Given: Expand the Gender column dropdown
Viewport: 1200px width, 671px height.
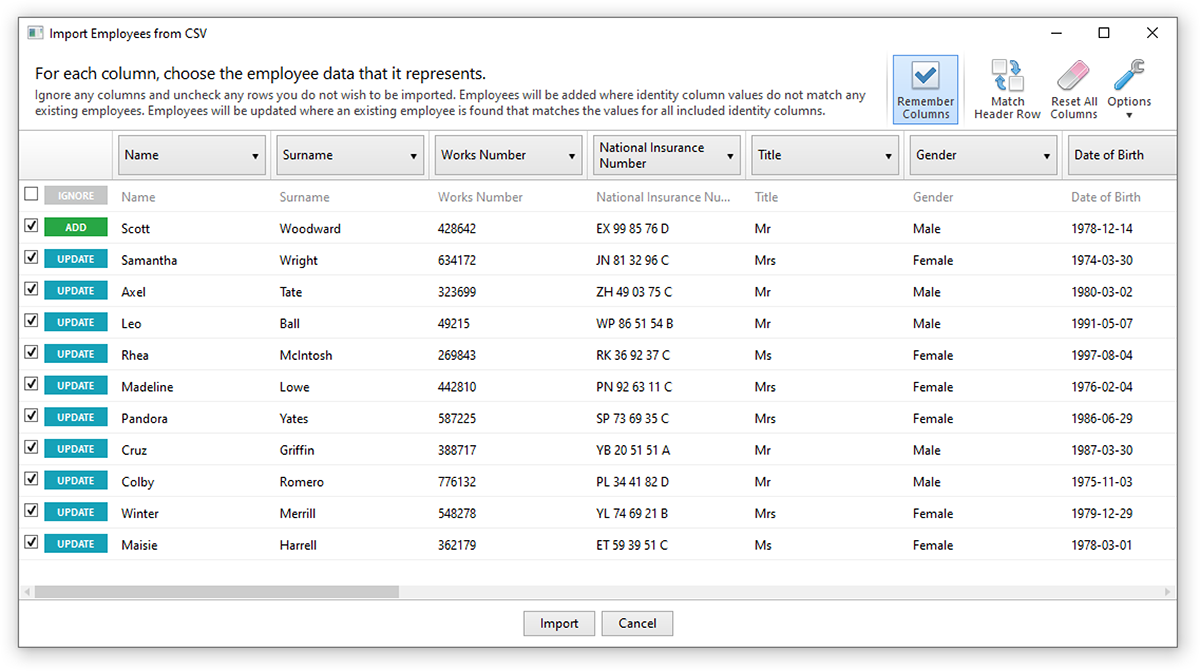Looking at the screenshot, I should (x=983, y=156).
